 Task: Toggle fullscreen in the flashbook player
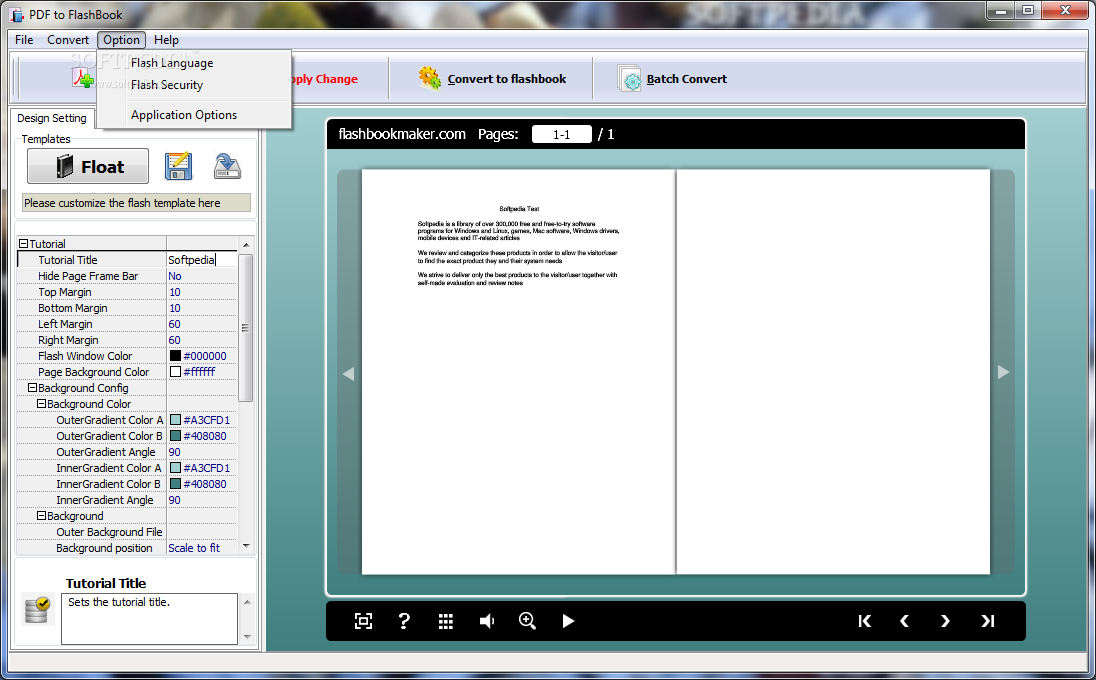pyautogui.click(x=363, y=621)
